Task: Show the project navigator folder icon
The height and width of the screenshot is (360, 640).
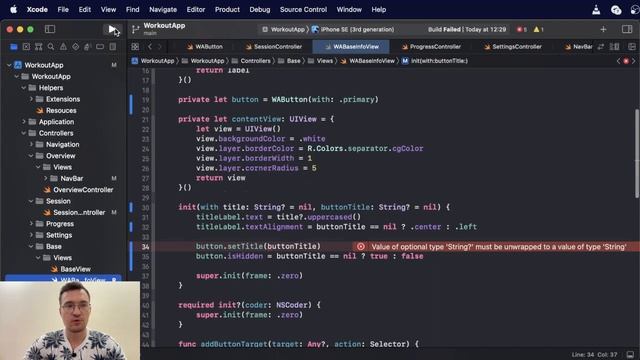Action: (14, 47)
